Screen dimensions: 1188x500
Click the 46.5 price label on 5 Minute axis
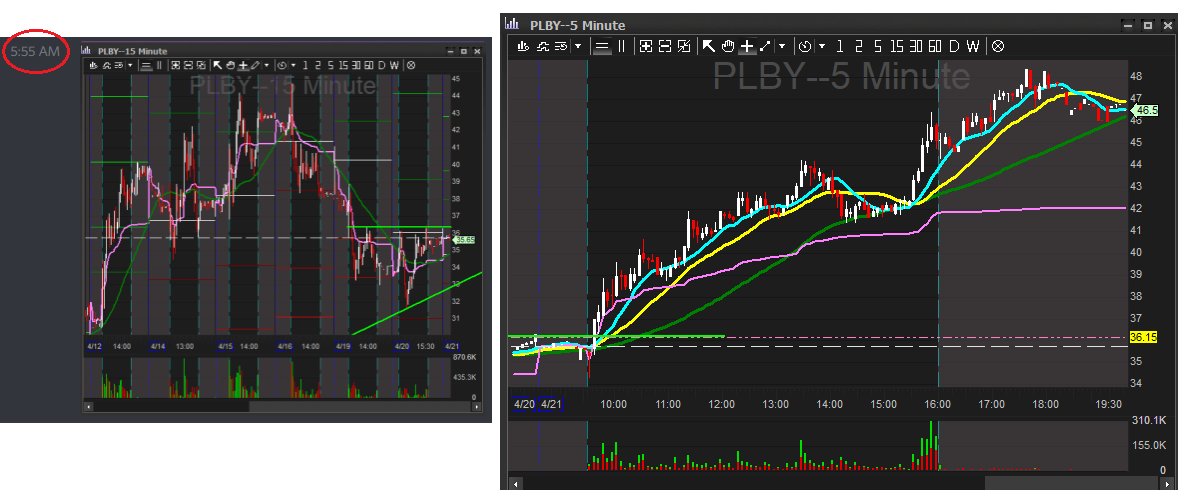(x=1146, y=111)
